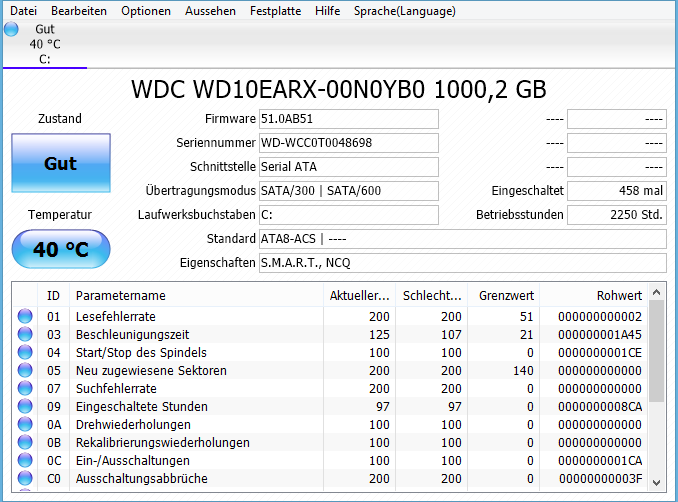Select the Drehwiederholungen parameter name
678x502 pixels.
[133, 425]
